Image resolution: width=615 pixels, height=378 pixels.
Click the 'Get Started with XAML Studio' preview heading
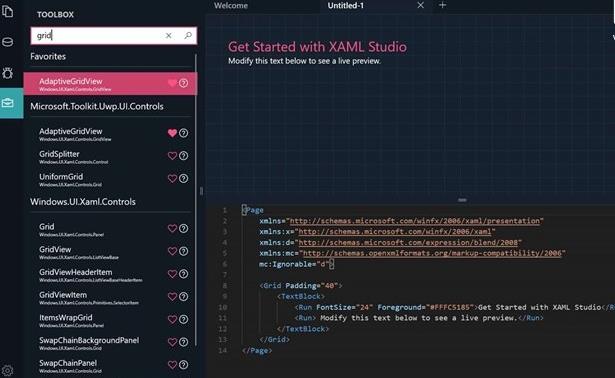pyautogui.click(x=317, y=47)
